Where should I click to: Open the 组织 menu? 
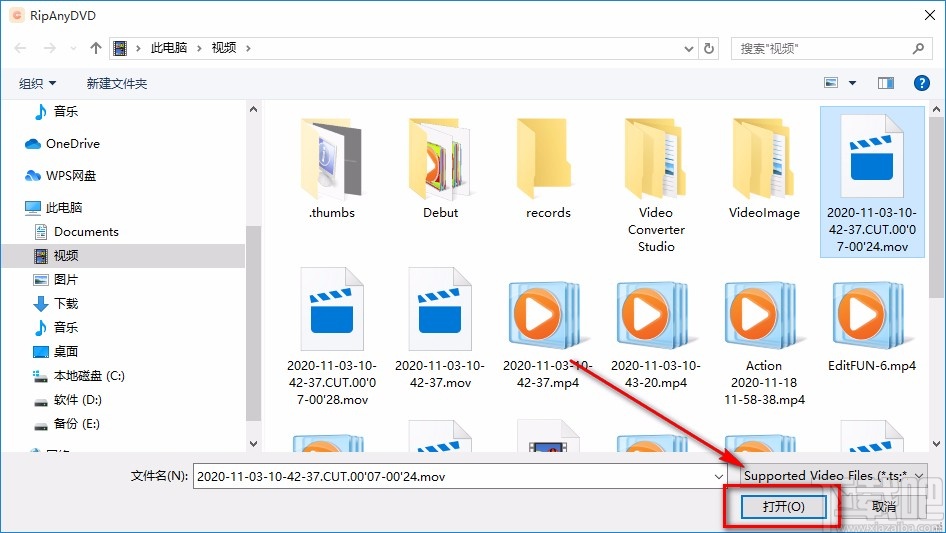click(x=37, y=83)
